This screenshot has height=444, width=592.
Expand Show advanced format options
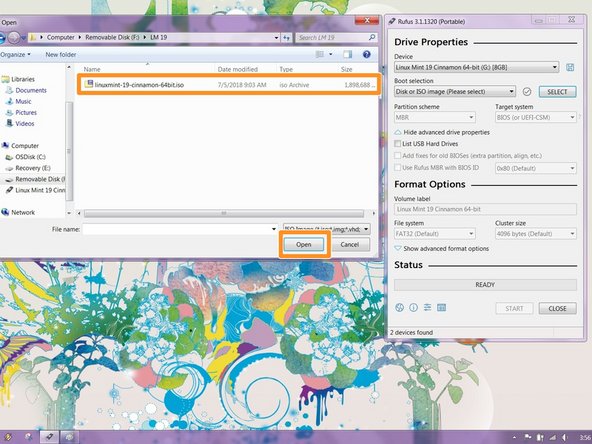pos(441,249)
